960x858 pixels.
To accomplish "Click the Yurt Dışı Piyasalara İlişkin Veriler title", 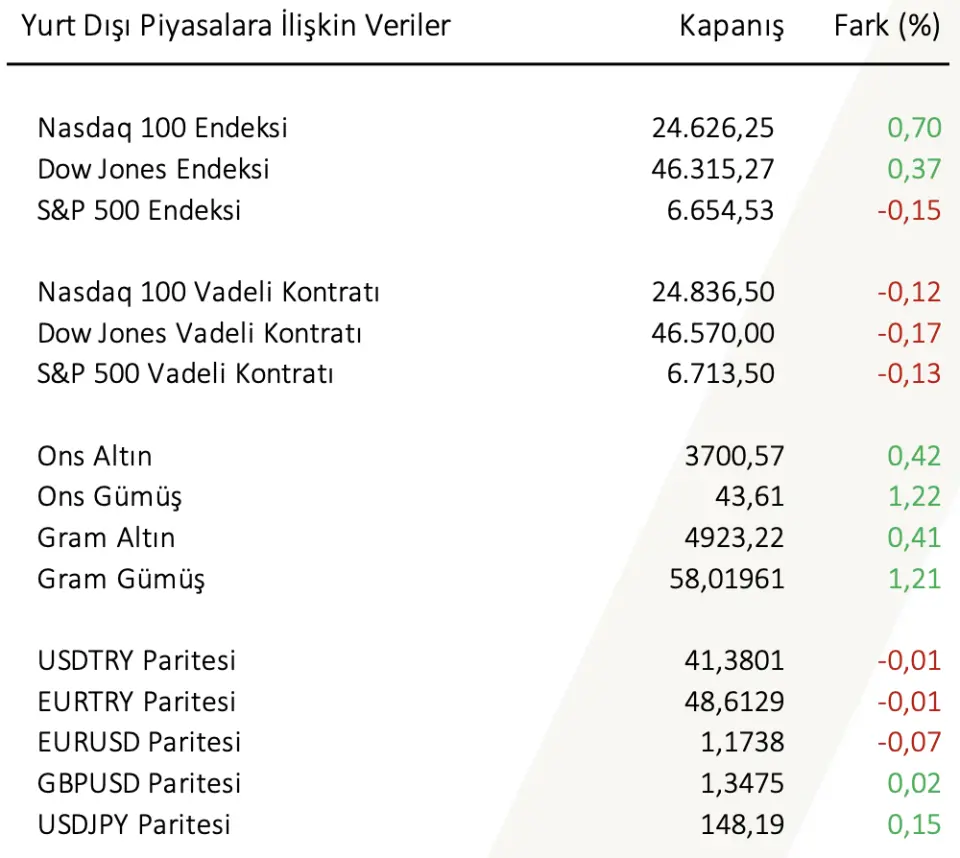I will 236,26.
